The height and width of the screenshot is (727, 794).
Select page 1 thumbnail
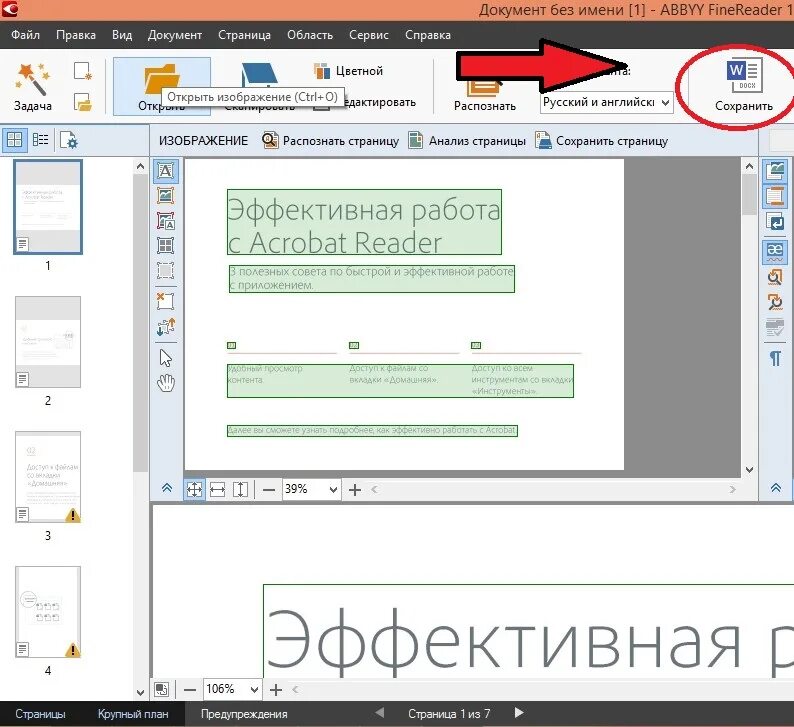(48, 207)
